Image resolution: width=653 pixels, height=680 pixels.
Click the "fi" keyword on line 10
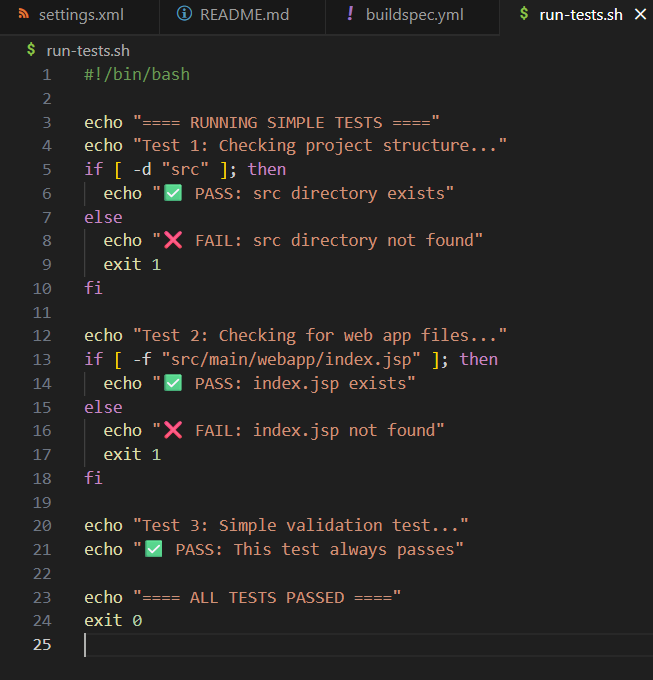click(x=93, y=288)
